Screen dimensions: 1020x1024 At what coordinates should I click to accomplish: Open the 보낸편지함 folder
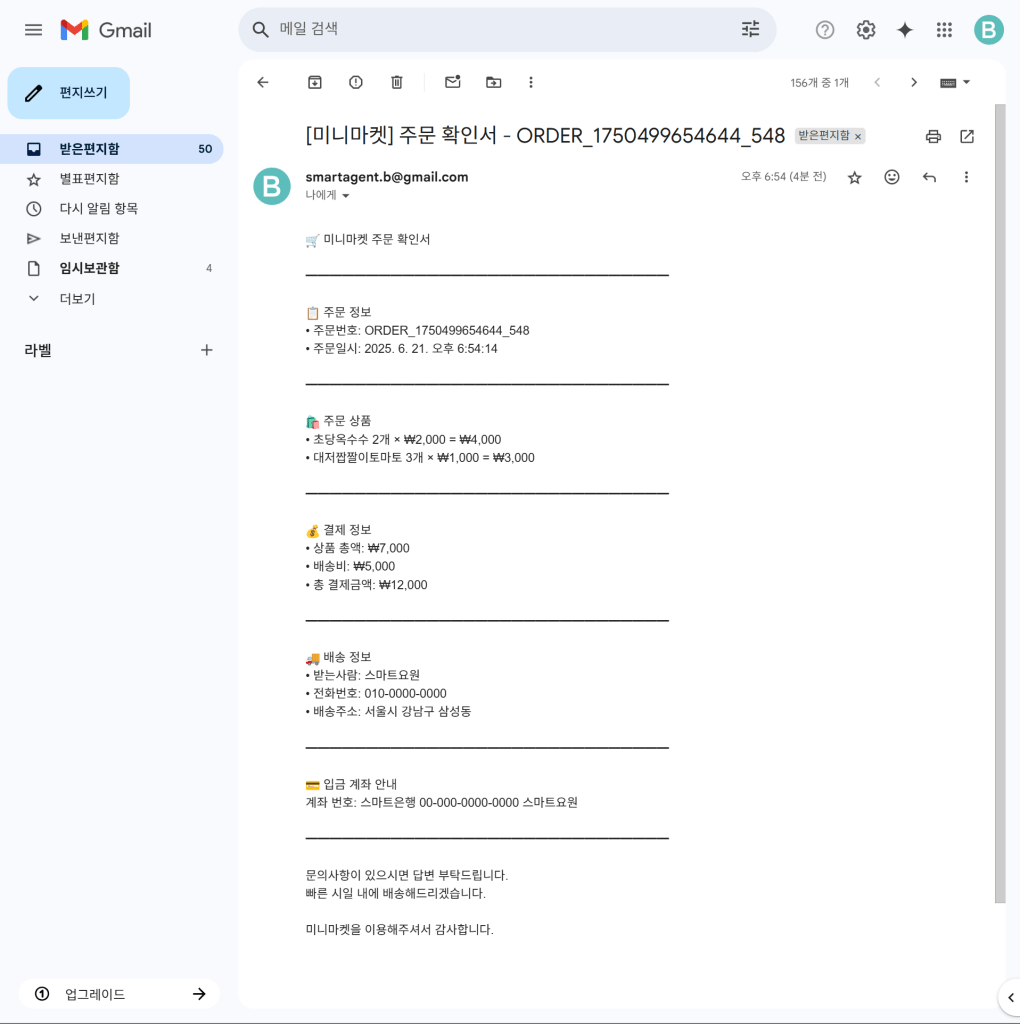(89, 238)
